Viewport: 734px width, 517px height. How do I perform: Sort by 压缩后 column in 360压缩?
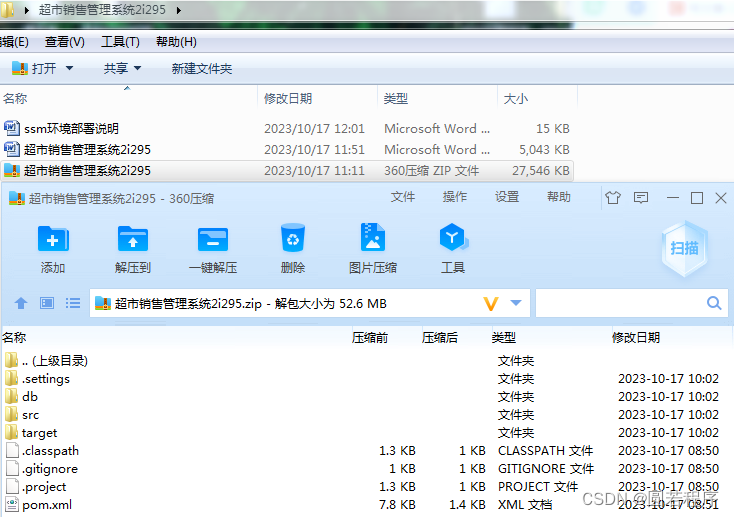tap(440, 338)
